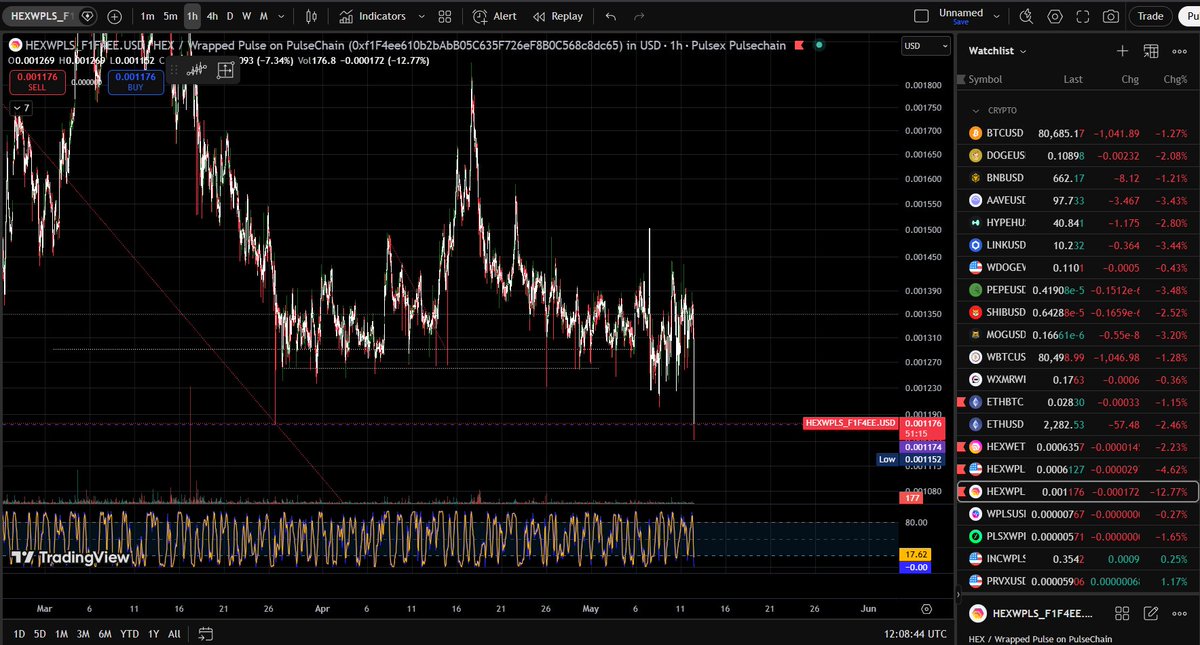Set chart range to 3M

[x=83, y=634]
